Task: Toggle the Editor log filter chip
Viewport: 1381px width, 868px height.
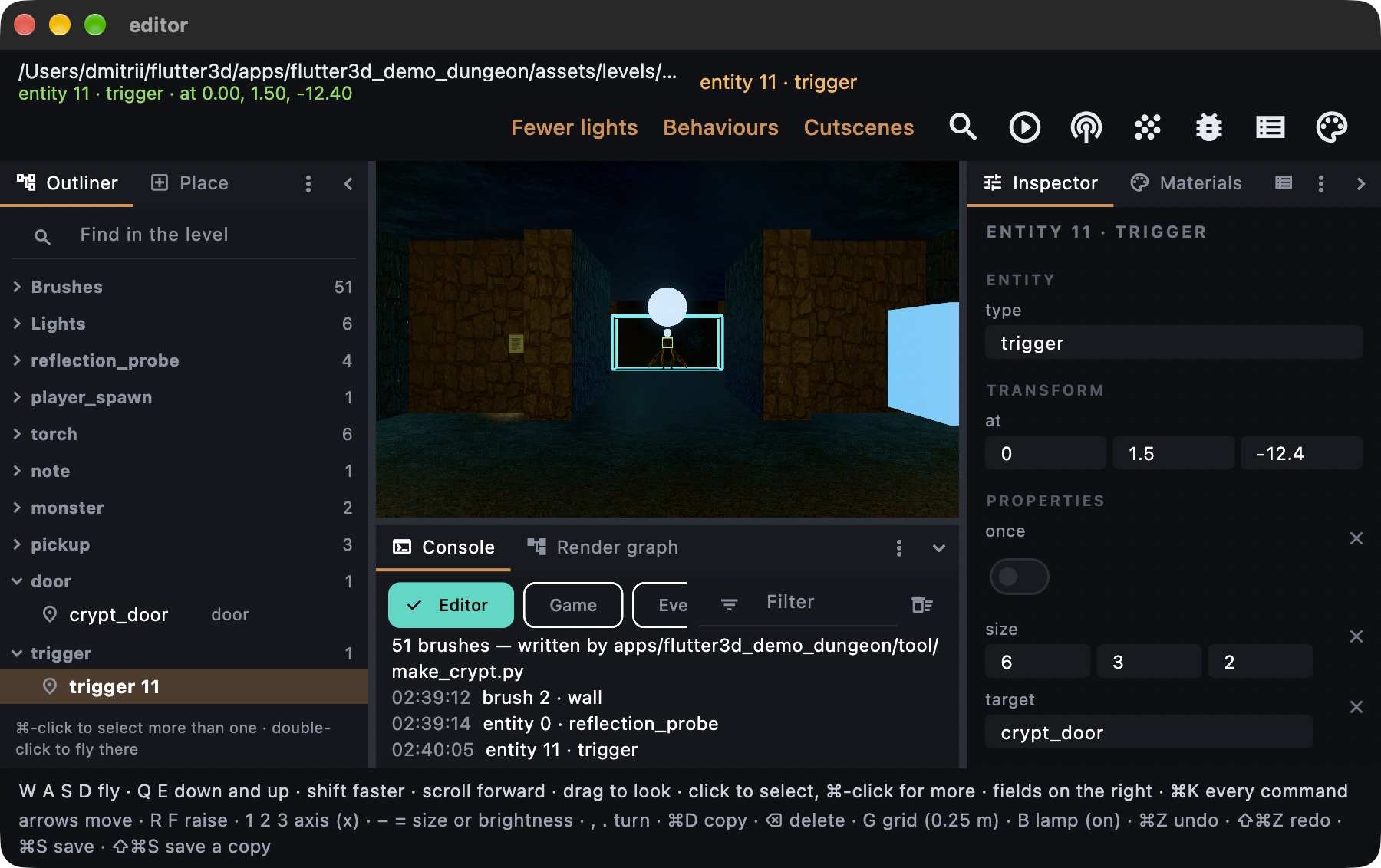Action: (x=451, y=605)
